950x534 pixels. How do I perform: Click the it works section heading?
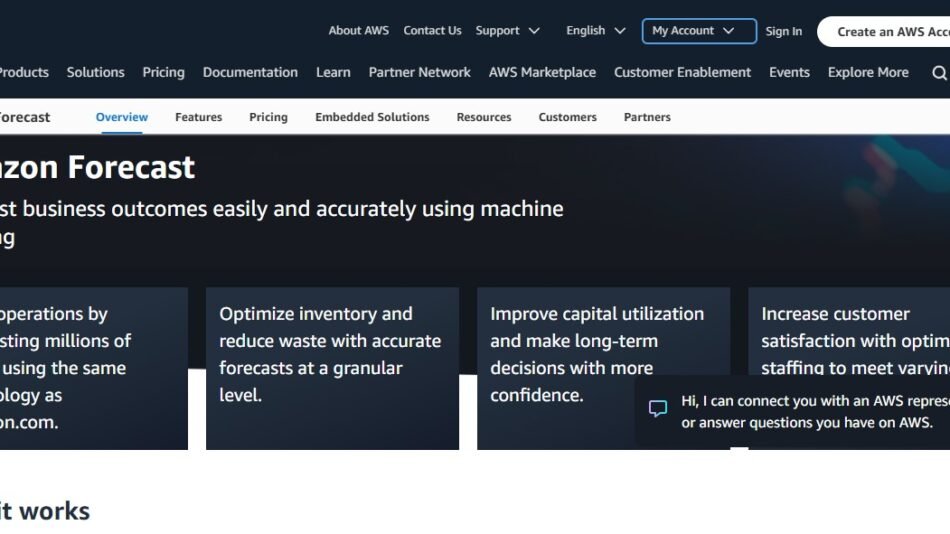click(45, 511)
